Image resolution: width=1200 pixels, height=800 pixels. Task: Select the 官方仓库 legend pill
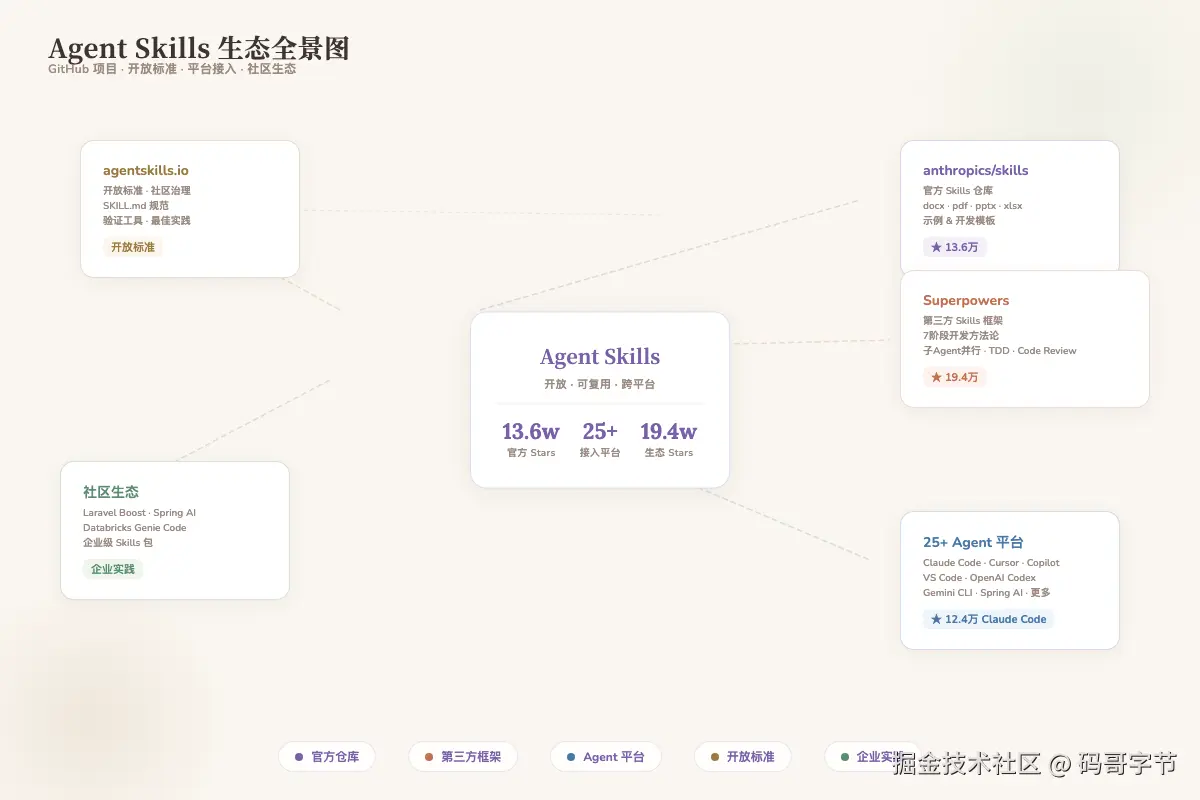point(327,757)
